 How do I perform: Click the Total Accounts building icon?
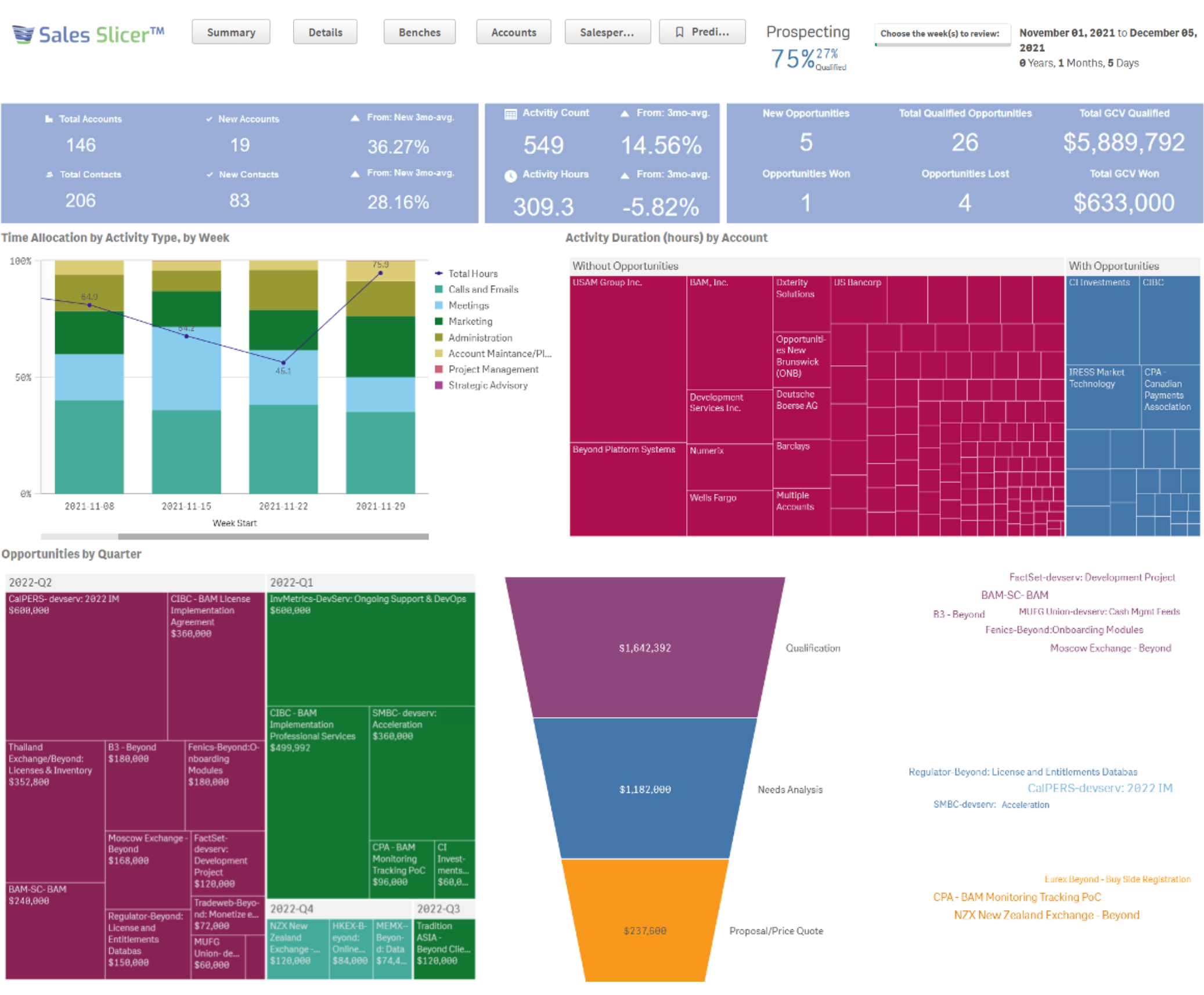(x=49, y=119)
